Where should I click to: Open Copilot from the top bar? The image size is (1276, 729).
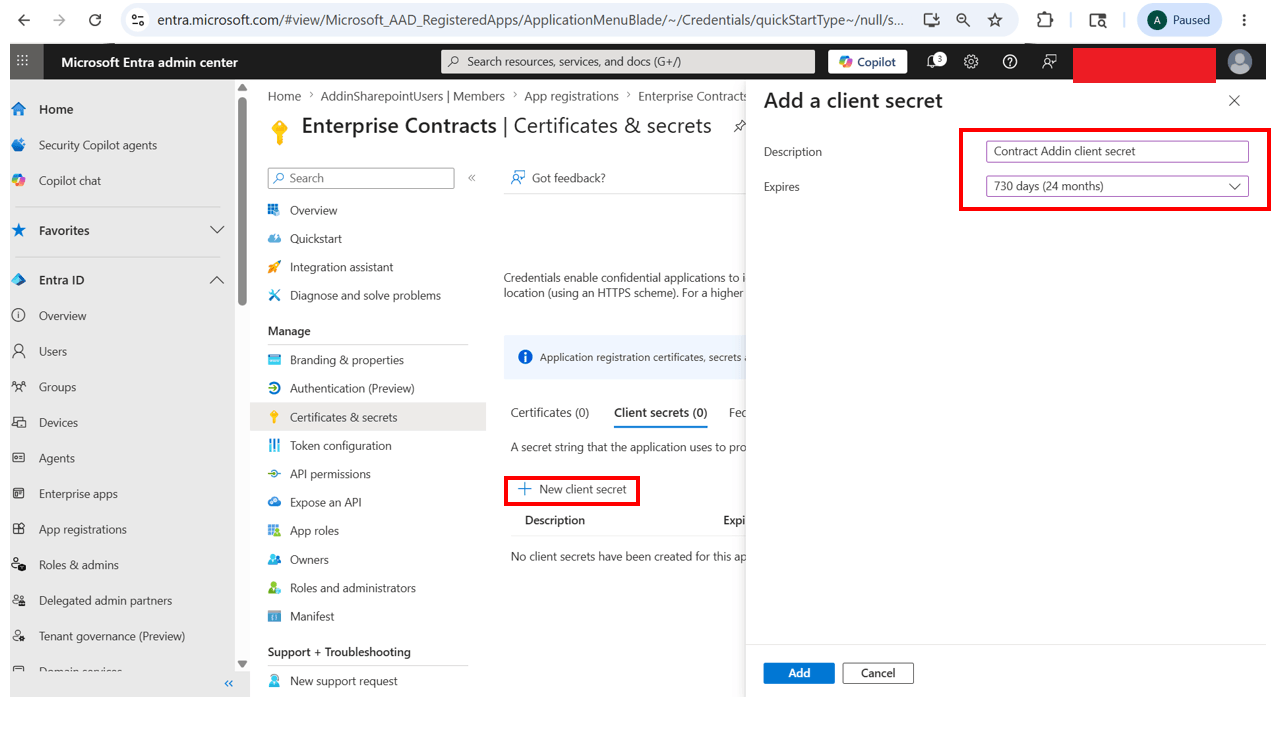tap(867, 62)
